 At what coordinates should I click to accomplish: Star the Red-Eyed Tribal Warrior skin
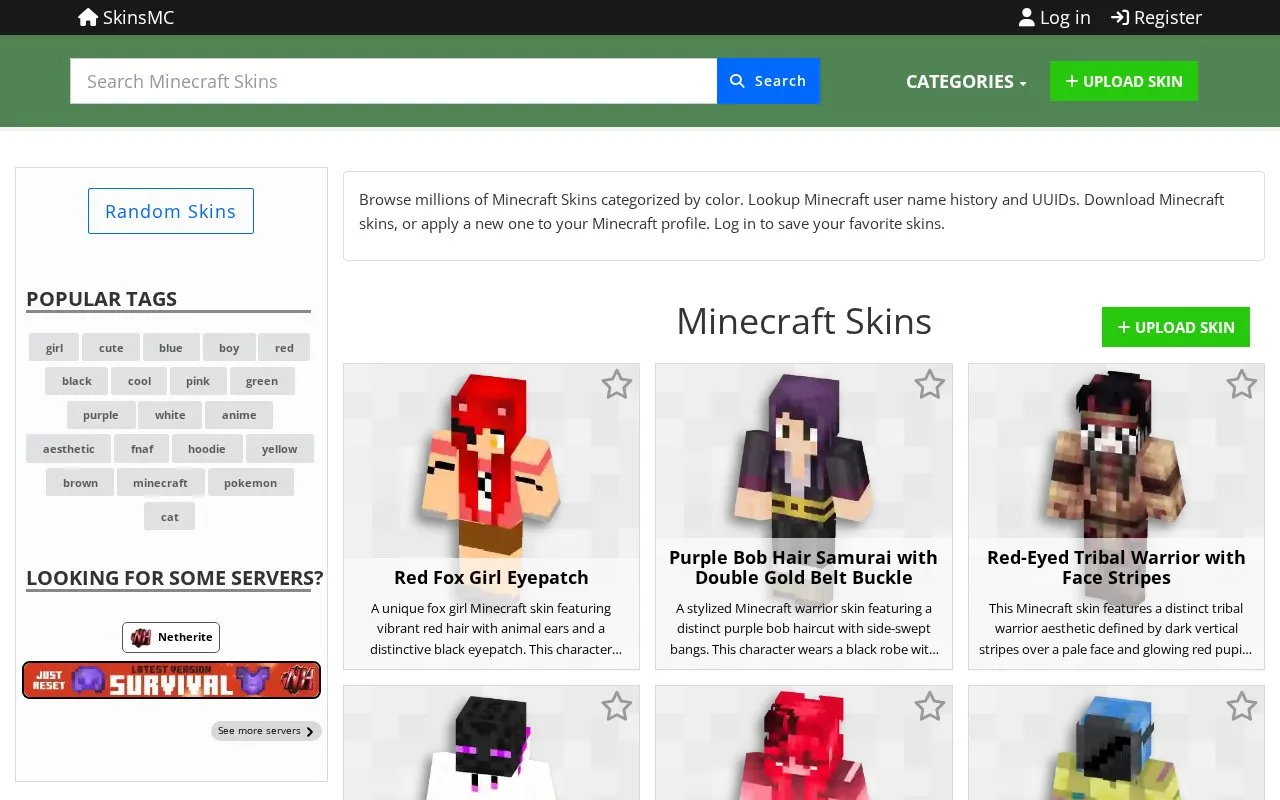[x=1242, y=385]
